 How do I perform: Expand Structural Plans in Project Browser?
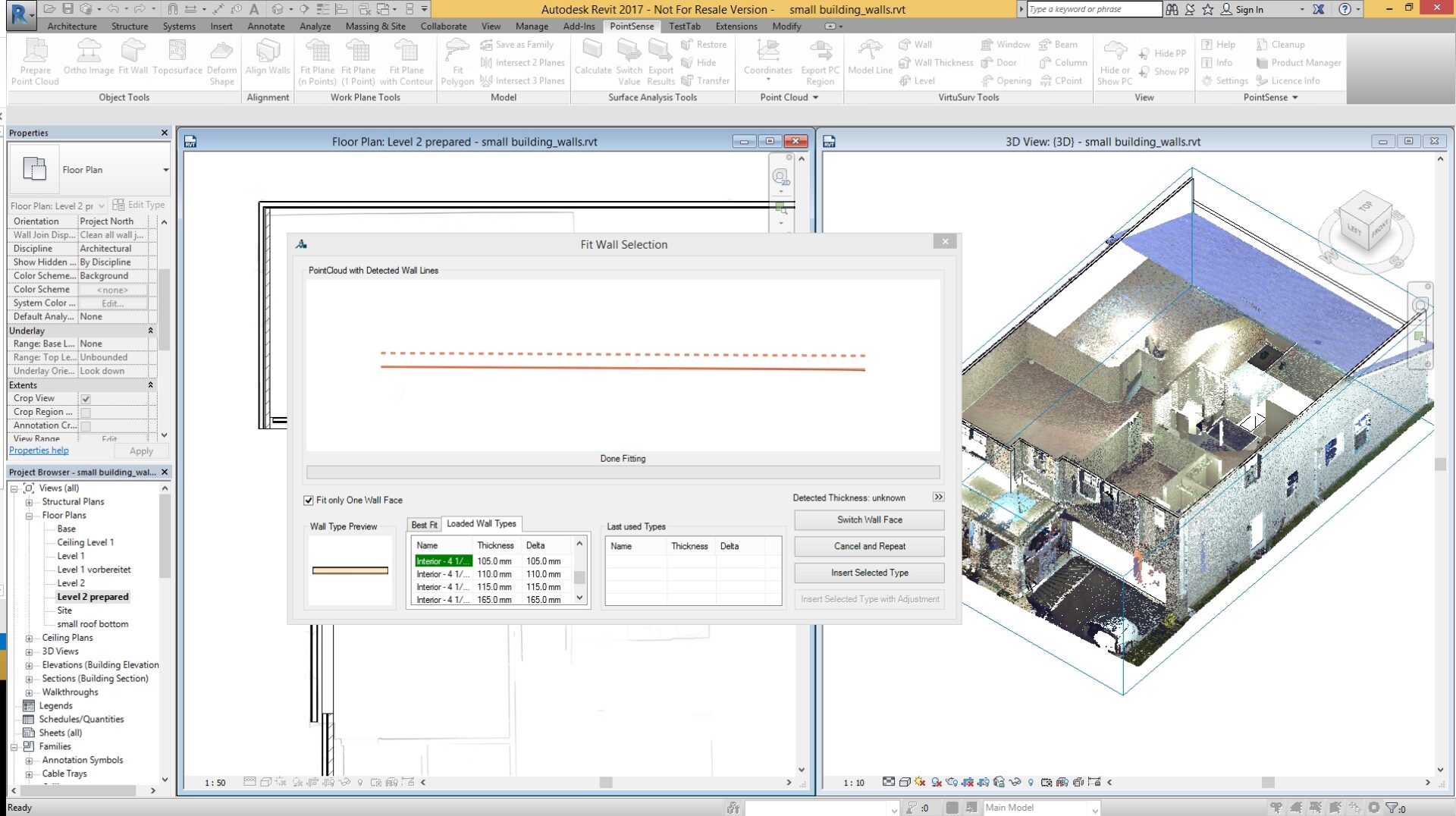(x=29, y=502)
